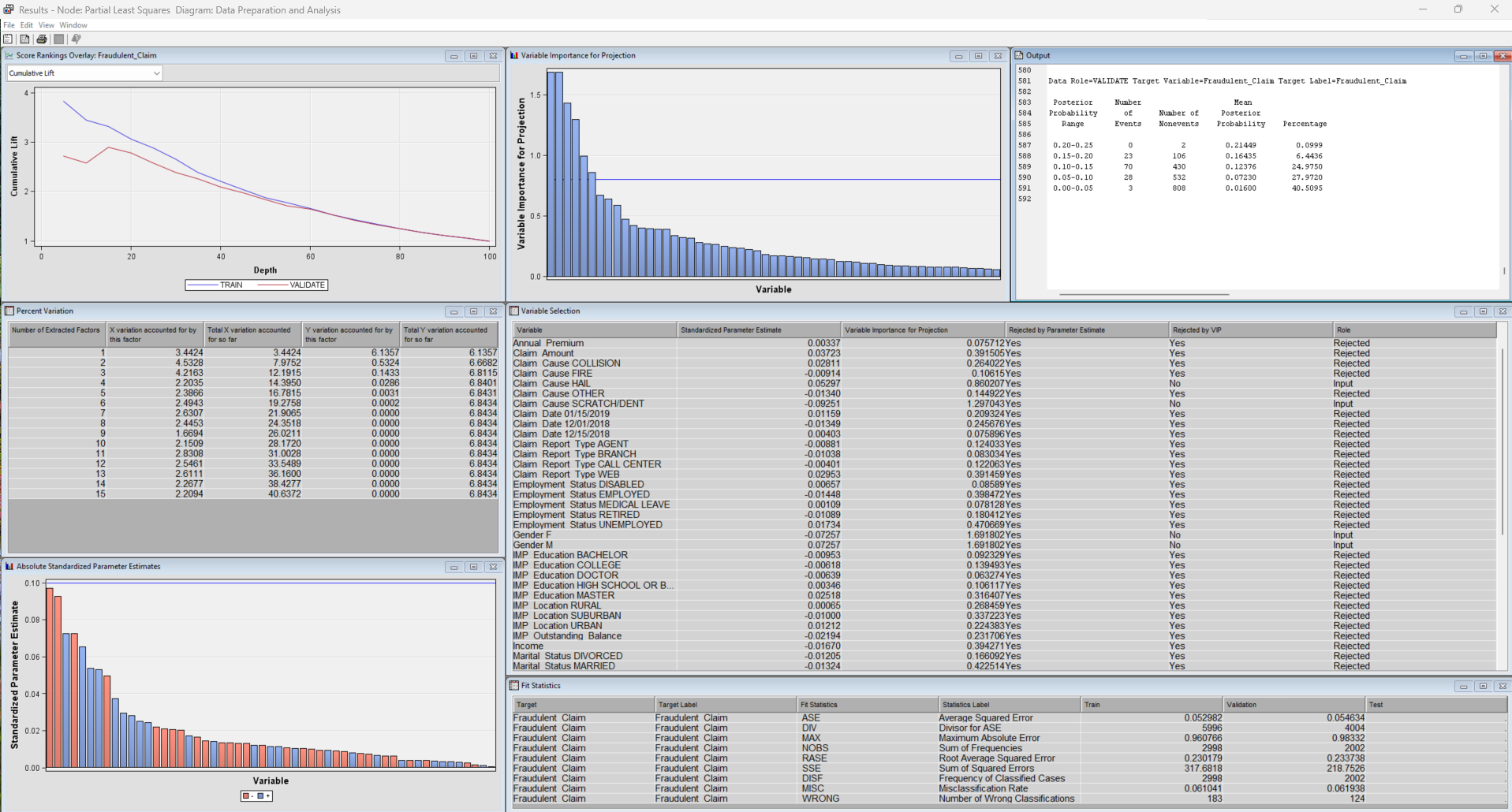Select the Annual Premium row

[1003, 344]
